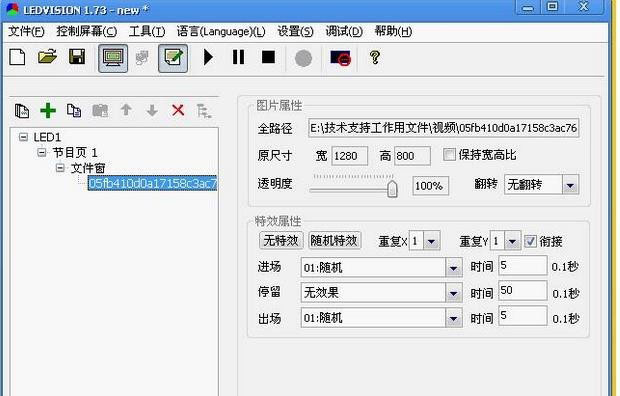Viewport: 620px width, 396px height.
Task: Click the 100% transparency value field
Action: 430,186
